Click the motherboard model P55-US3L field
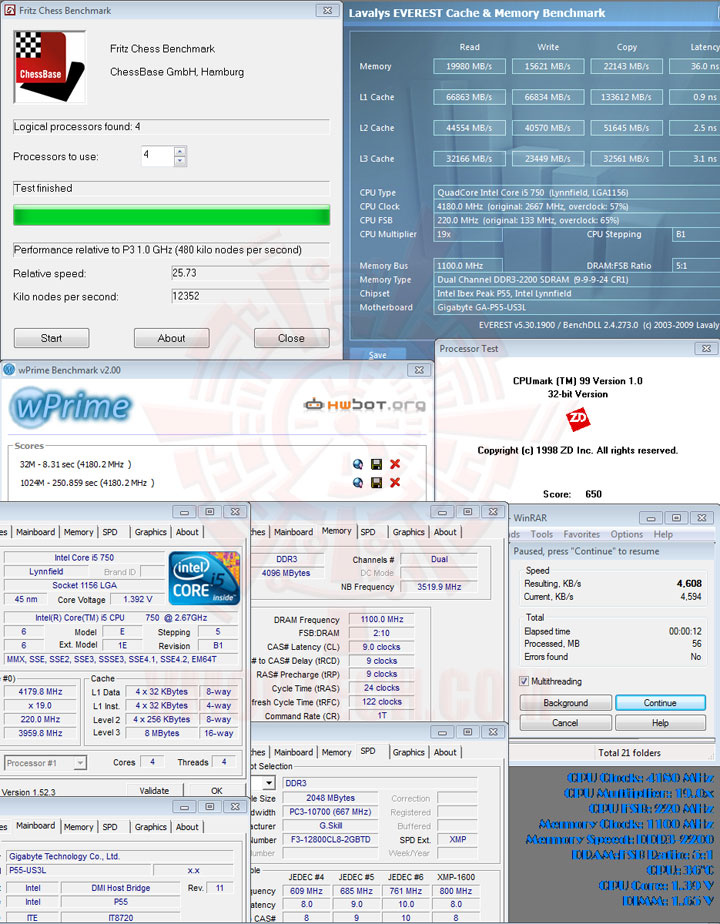The width and height of the screenshot is (720, 924). pyautogui.click(x=78, y=870)
